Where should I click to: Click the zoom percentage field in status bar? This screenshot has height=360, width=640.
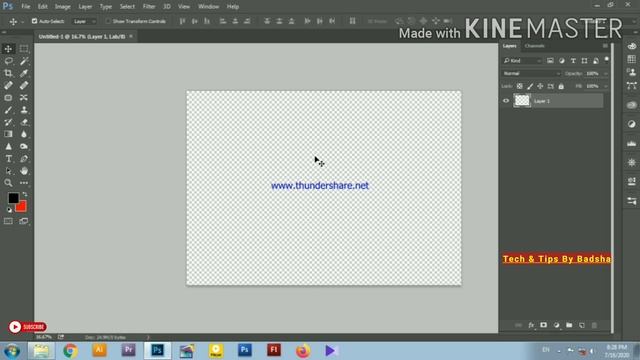tap(44, 337)
